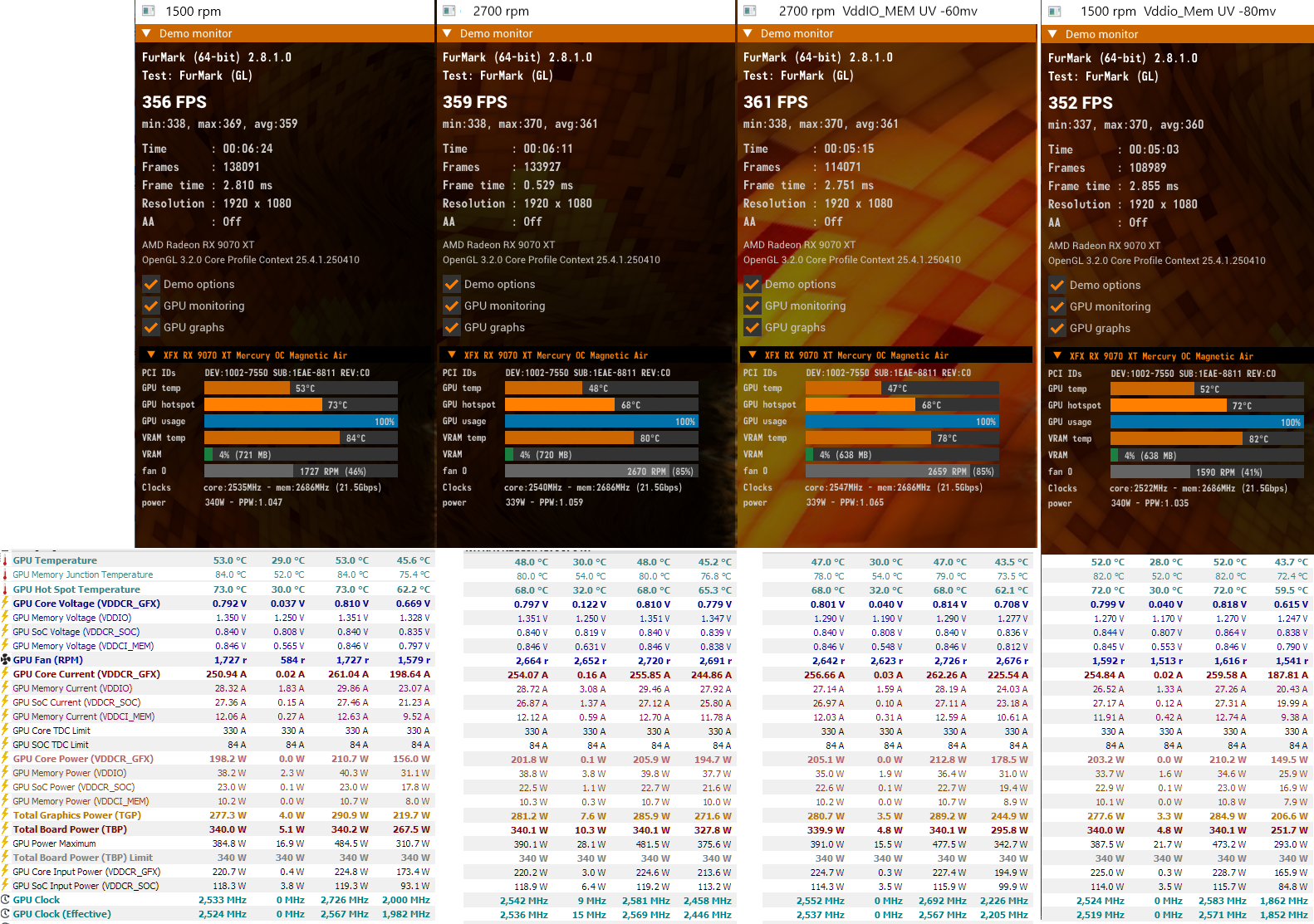Click the lightning icon for GPU Memory Current (VDDIO)

(x=5, y=688)
